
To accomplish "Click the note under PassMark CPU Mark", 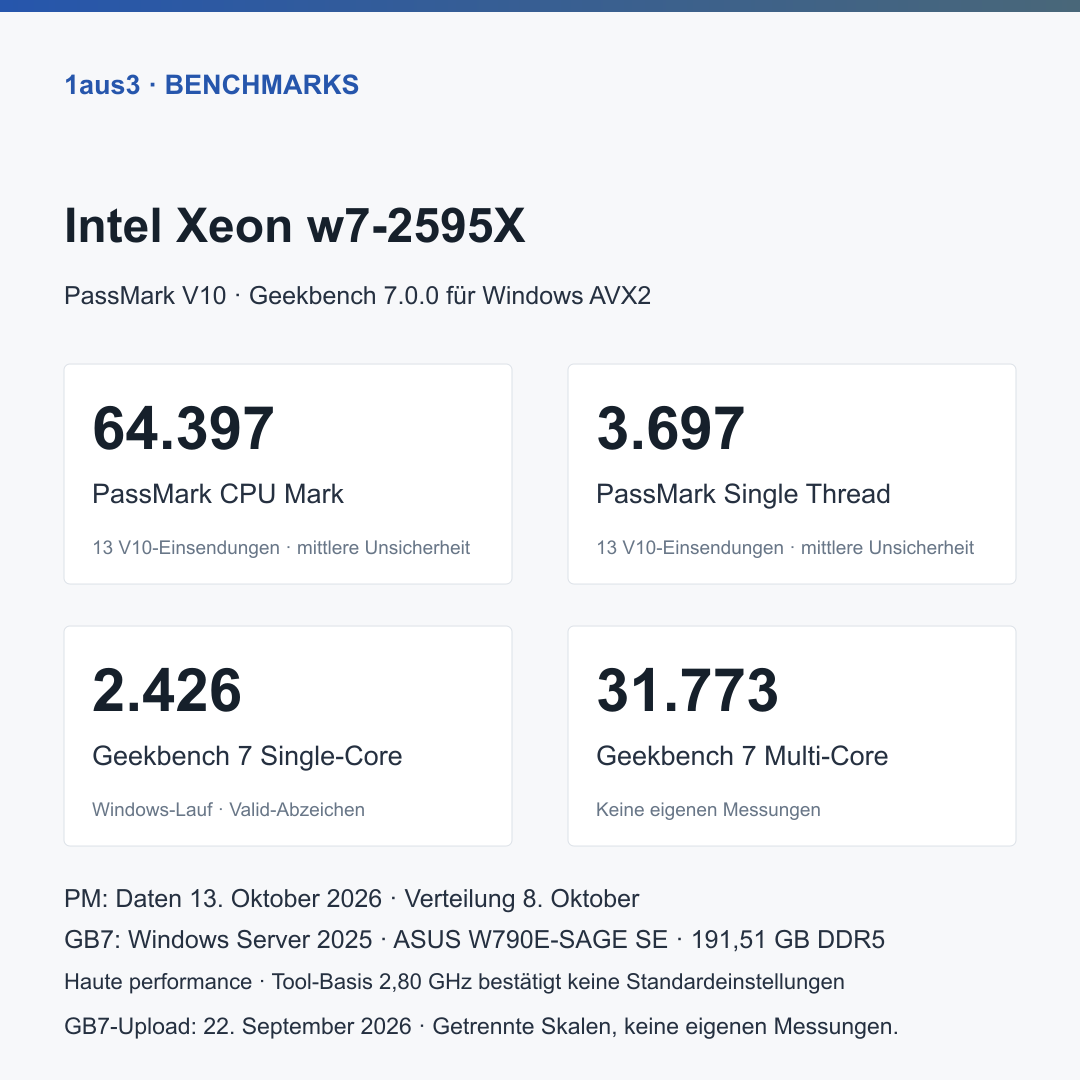I will click(x=281, y=548).
